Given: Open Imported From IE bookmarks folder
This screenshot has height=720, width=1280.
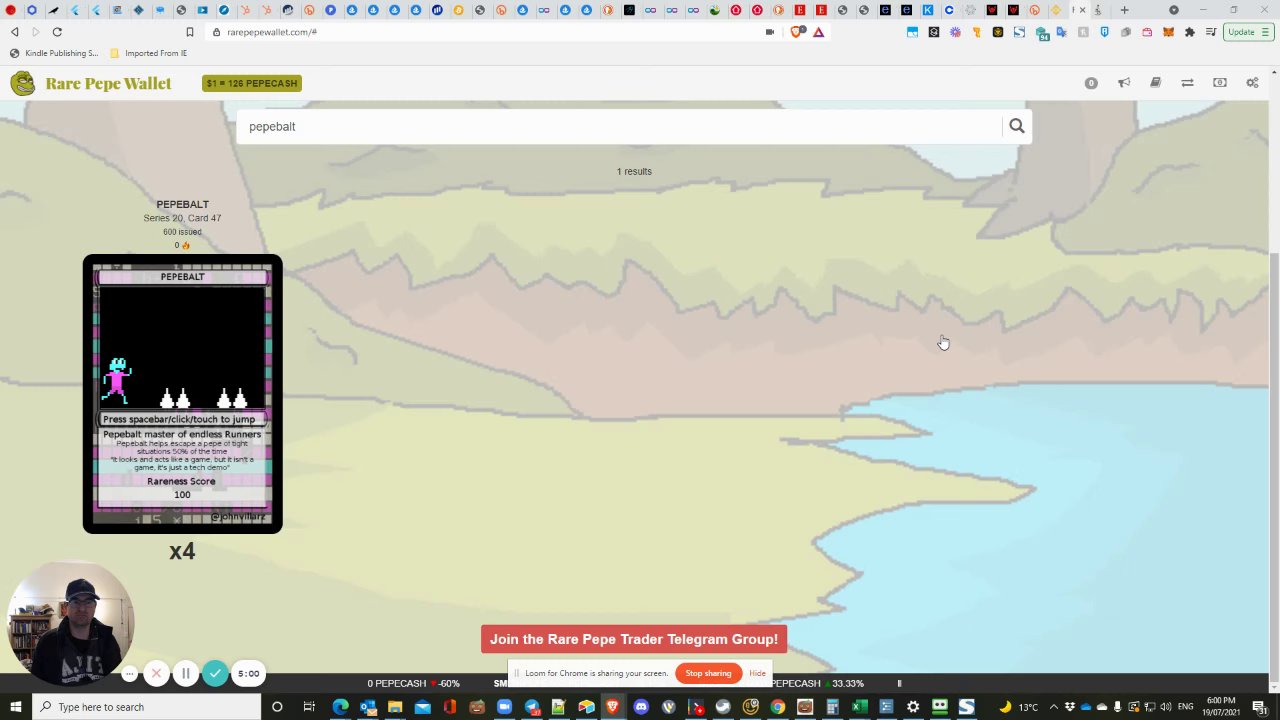Looking at the screenshot, I should tap(149, 53).
